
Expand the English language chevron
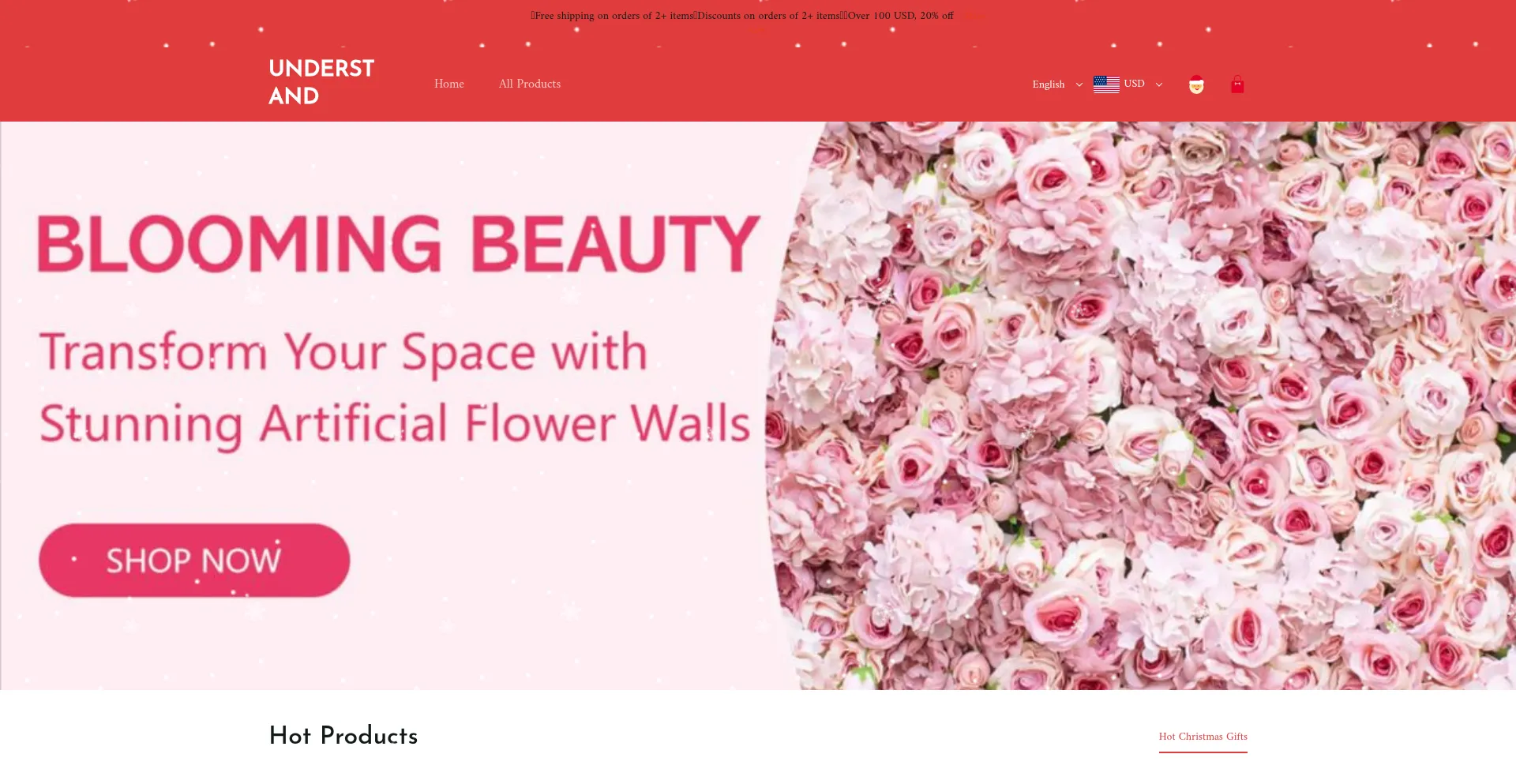(1079, 84)
